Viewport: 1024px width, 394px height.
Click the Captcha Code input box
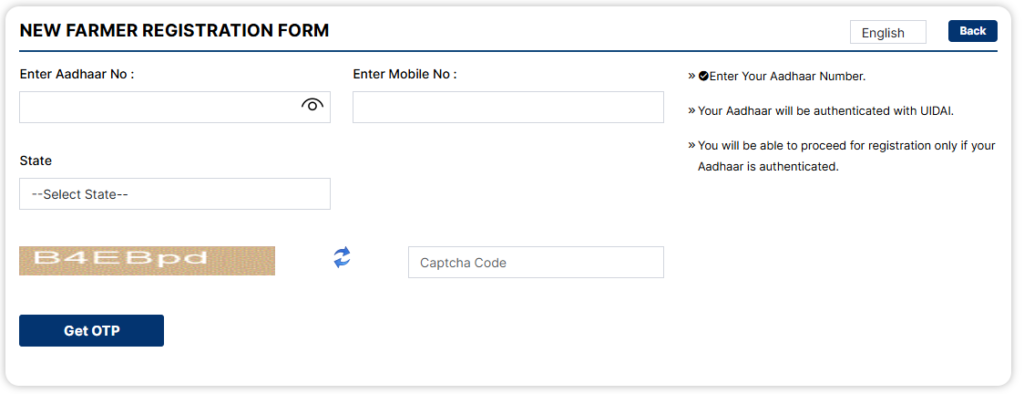point(536,262)
